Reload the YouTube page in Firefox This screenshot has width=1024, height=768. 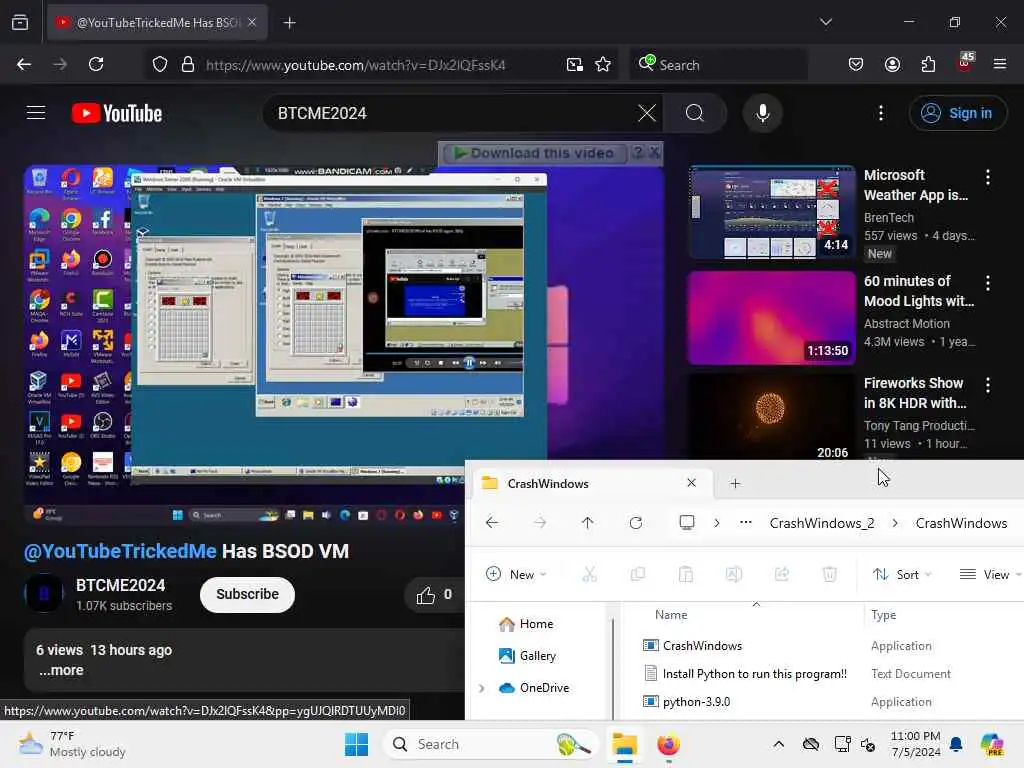click(x=96, y=65)
